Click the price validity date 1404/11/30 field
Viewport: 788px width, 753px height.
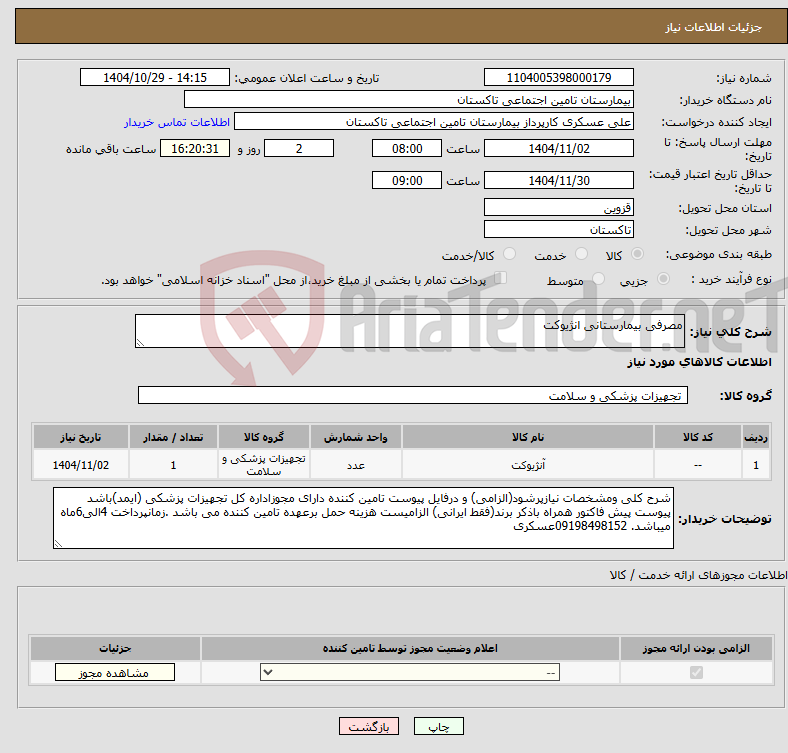point(558,180)
